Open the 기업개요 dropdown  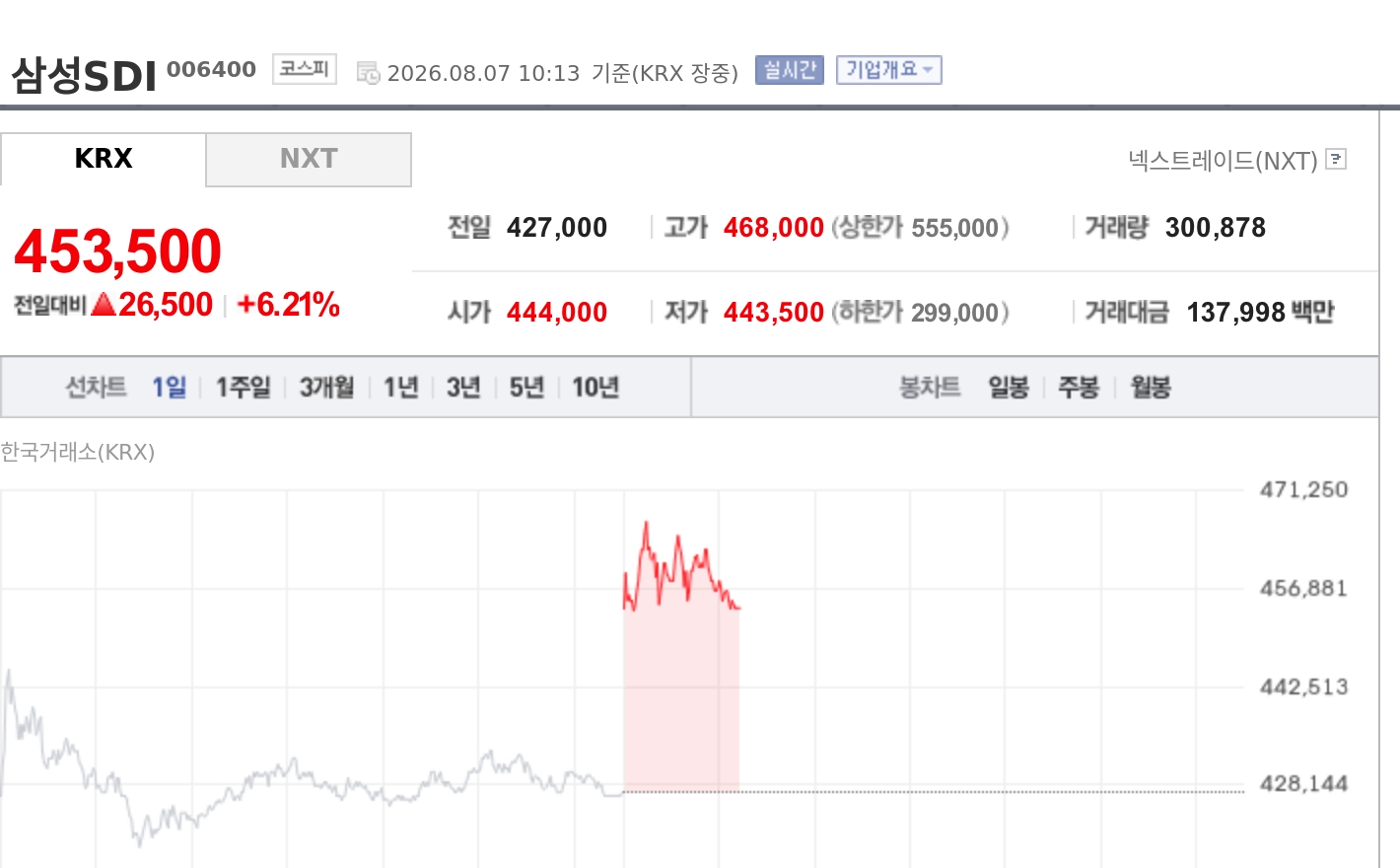tap(888, 70)
